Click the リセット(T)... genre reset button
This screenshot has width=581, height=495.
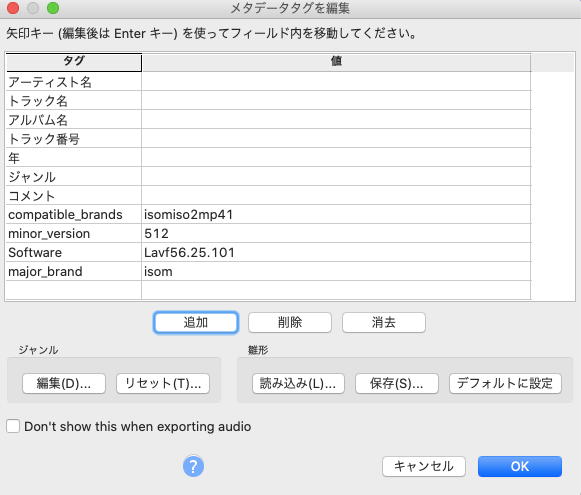tap(163, 383)
